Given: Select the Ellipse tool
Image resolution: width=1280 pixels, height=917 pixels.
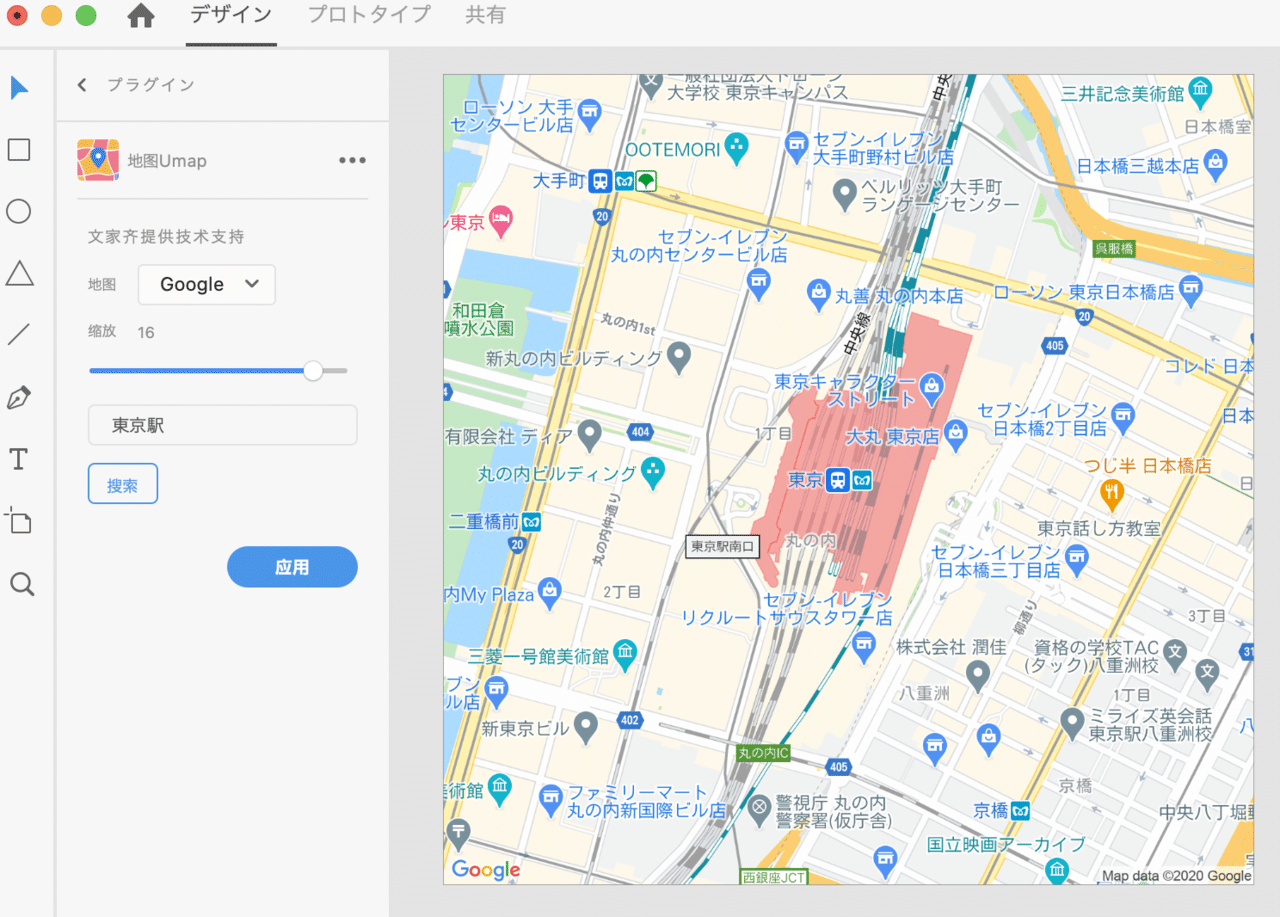Looking at the screenshot, I should (x=19, y=211).
